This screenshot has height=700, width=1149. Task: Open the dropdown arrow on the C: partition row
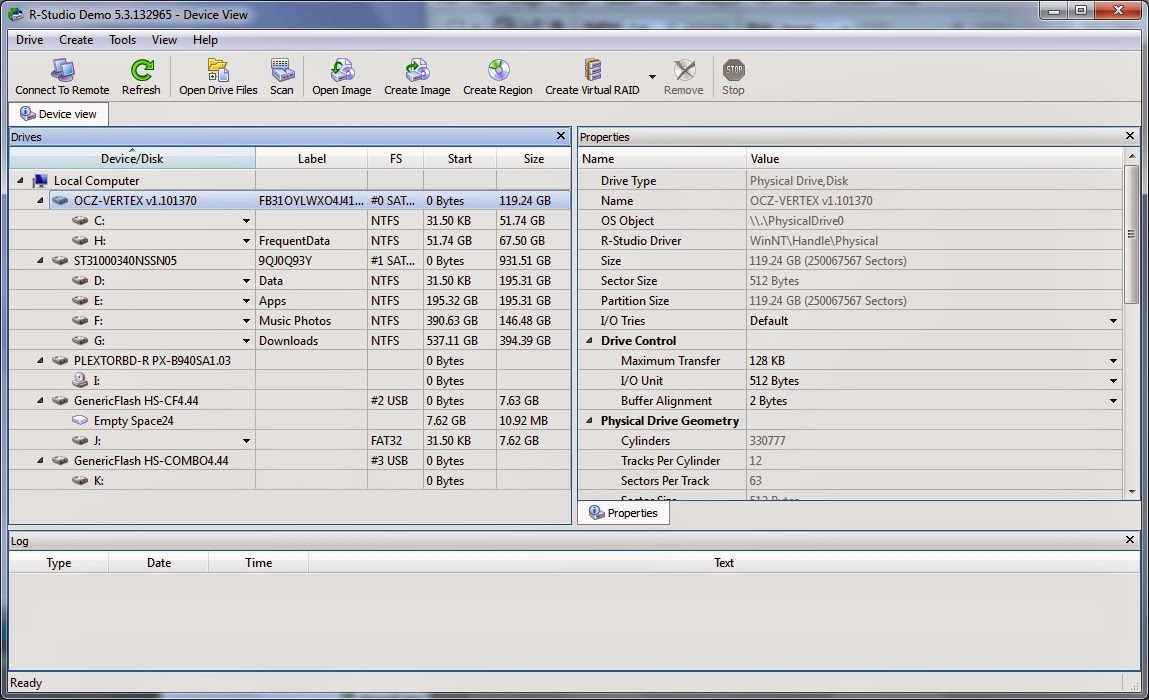pos(246,221)
